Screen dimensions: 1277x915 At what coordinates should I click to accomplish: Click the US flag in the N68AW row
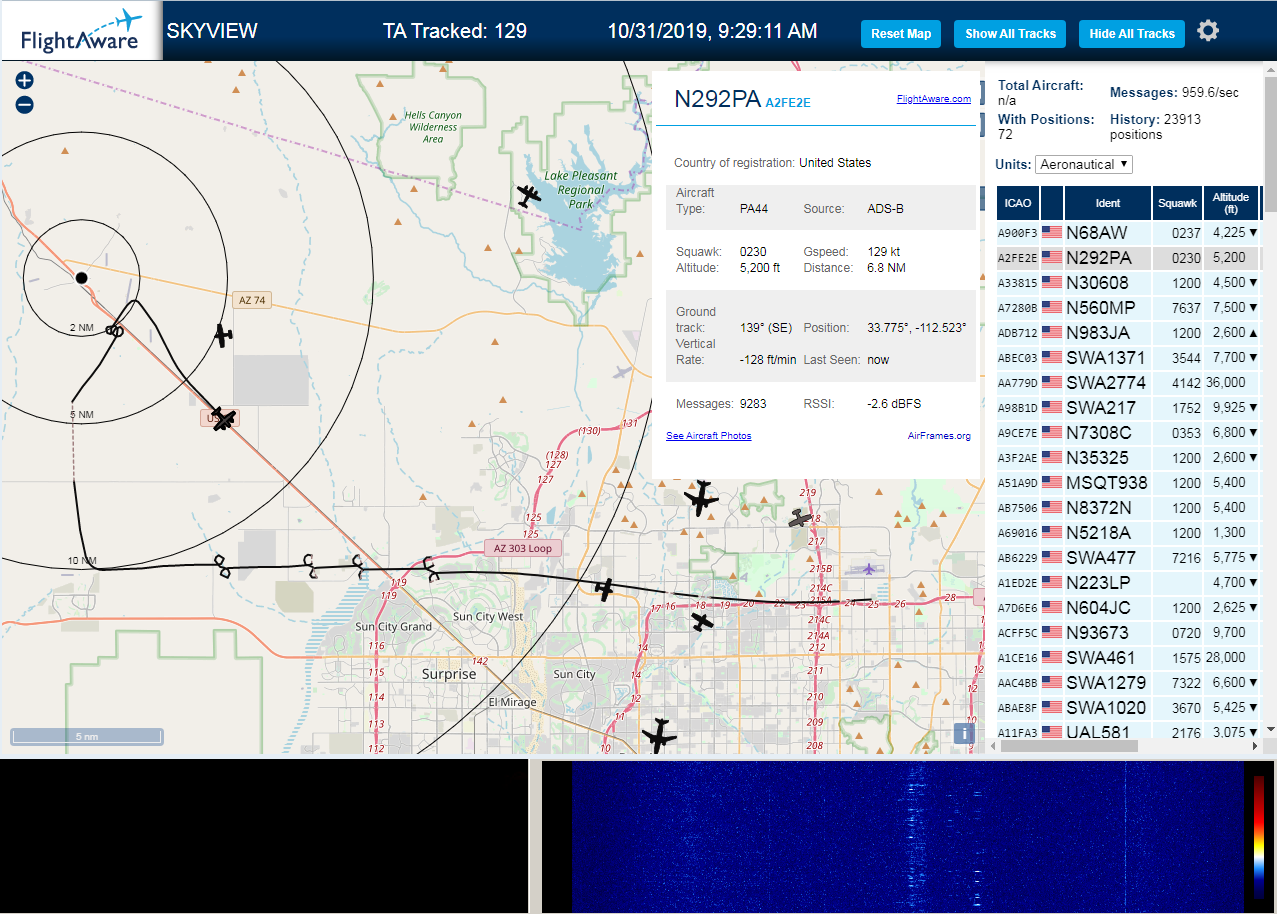coord(1052,232)
